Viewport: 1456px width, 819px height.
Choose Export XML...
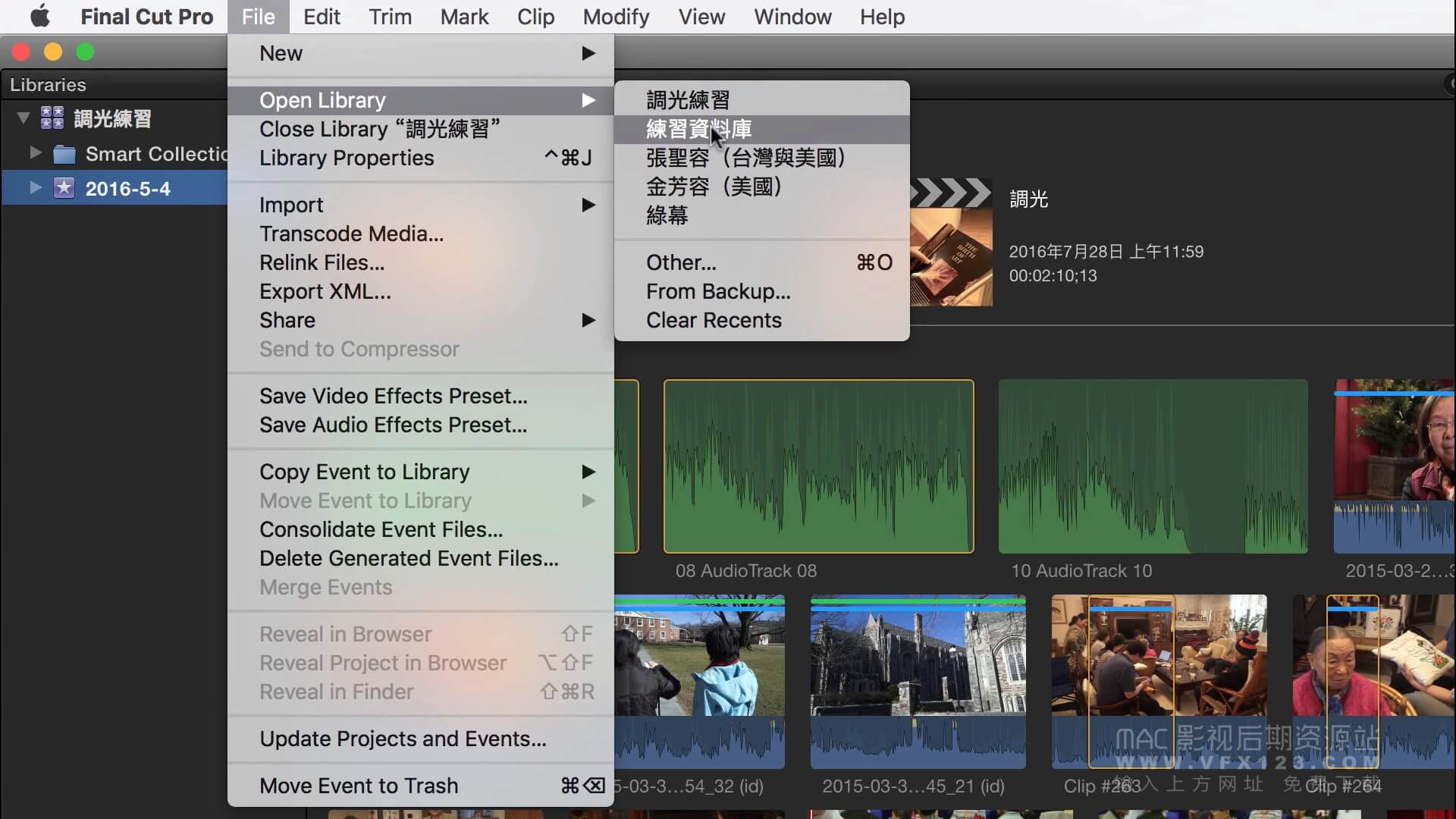(421, 291)
